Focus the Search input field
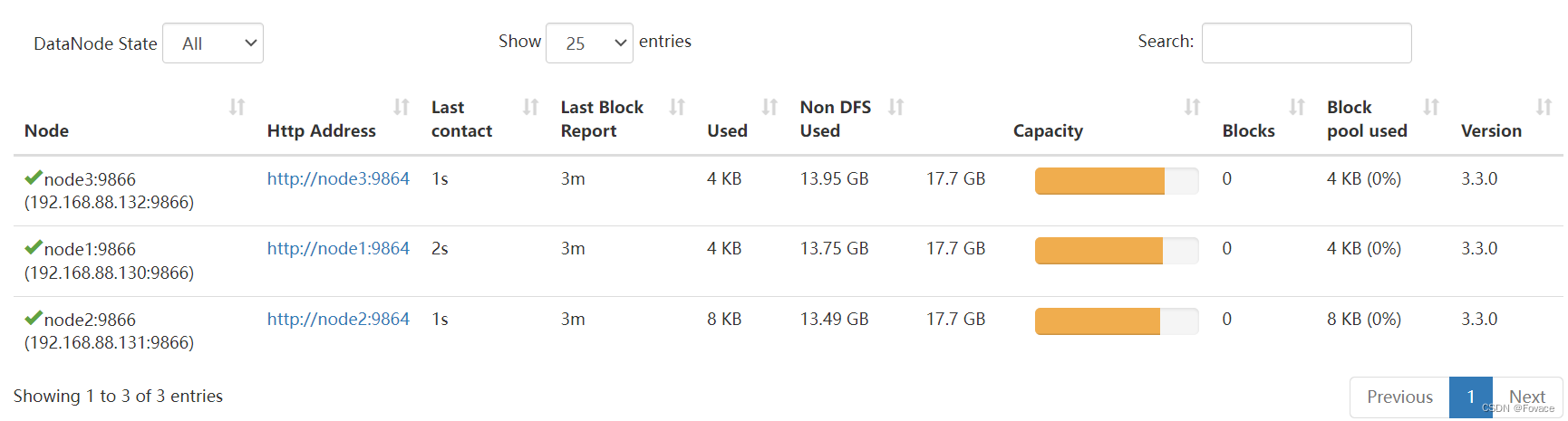1568x421 pixels. (1306, 43)
